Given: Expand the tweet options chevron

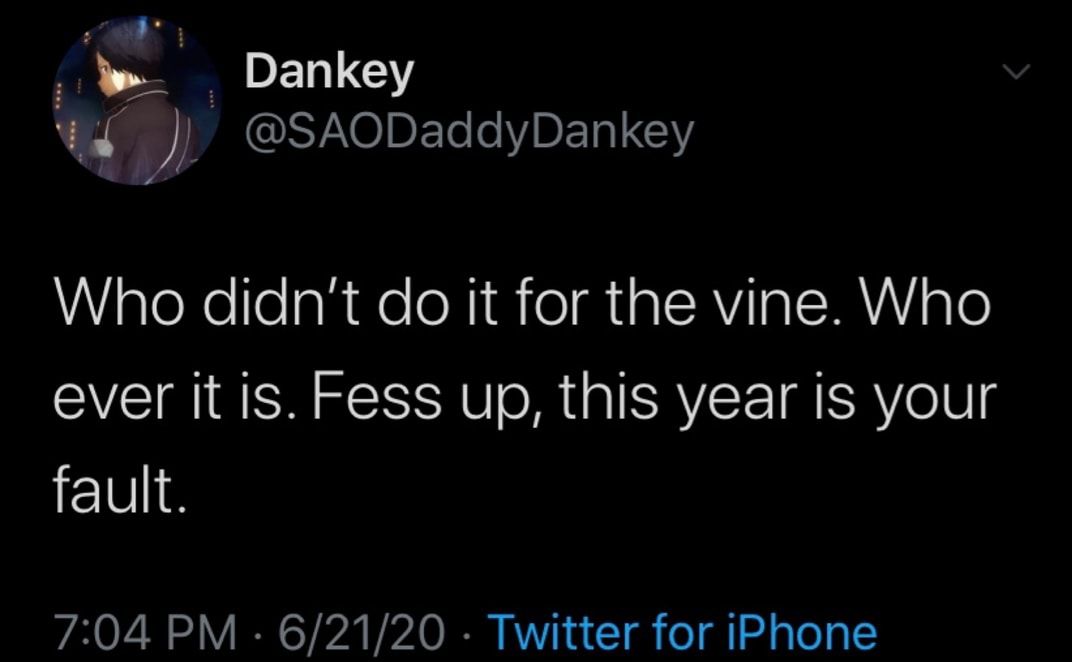Looking at the screenshot, I should [1016, 71].
